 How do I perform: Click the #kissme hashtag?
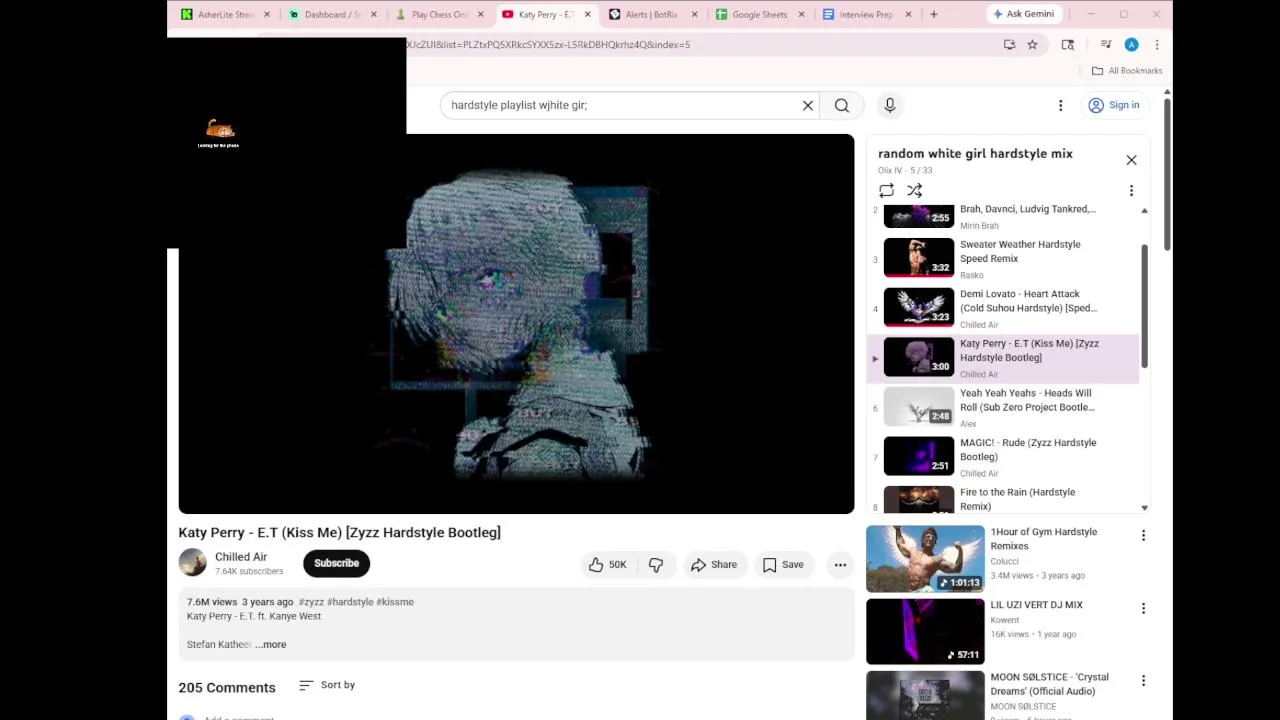(x=395, y=602)
